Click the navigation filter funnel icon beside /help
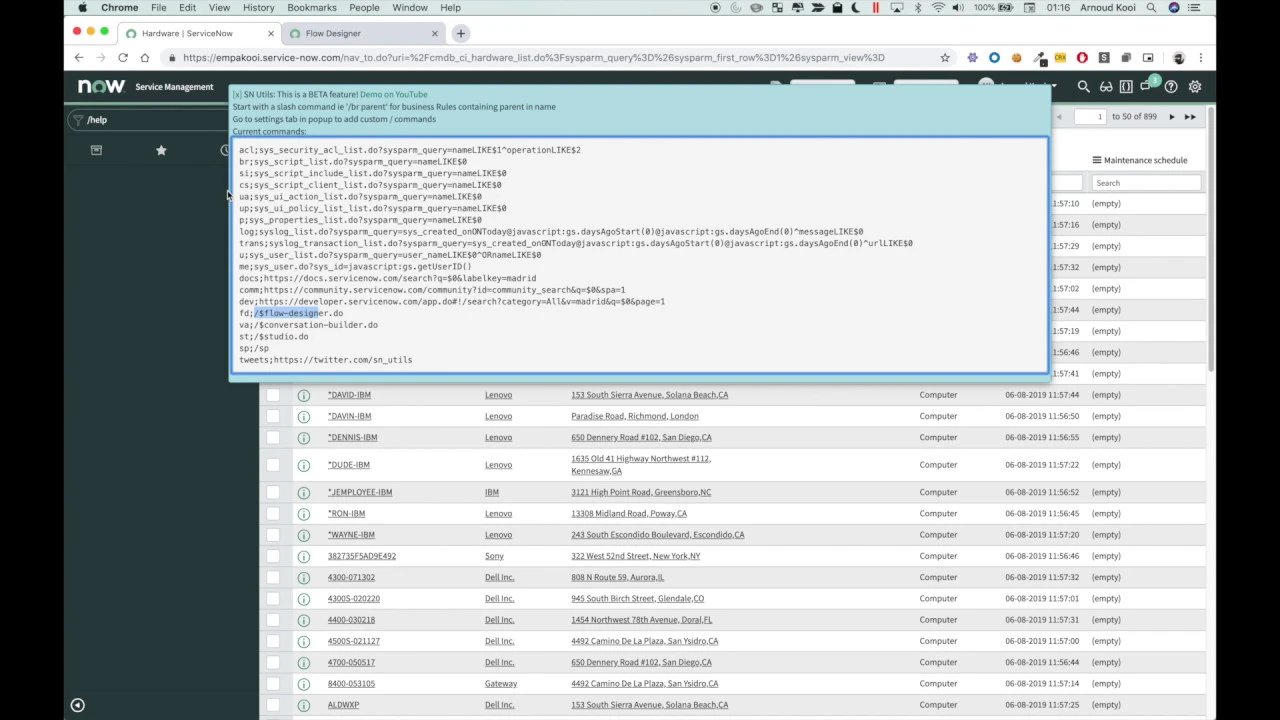1280x720 pixels. pos(78,119)
